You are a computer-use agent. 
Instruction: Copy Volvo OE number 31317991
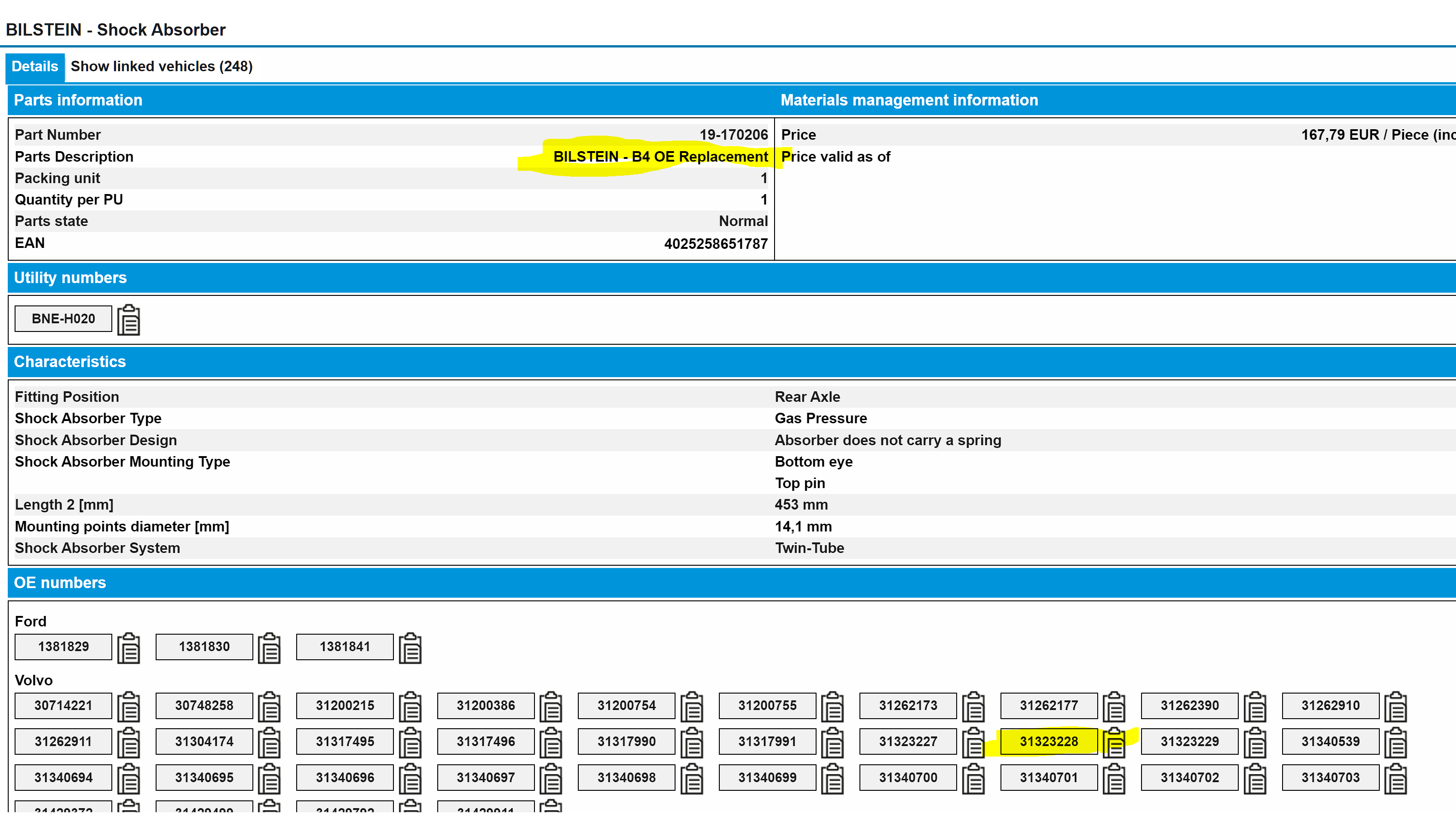coord(833,743)
